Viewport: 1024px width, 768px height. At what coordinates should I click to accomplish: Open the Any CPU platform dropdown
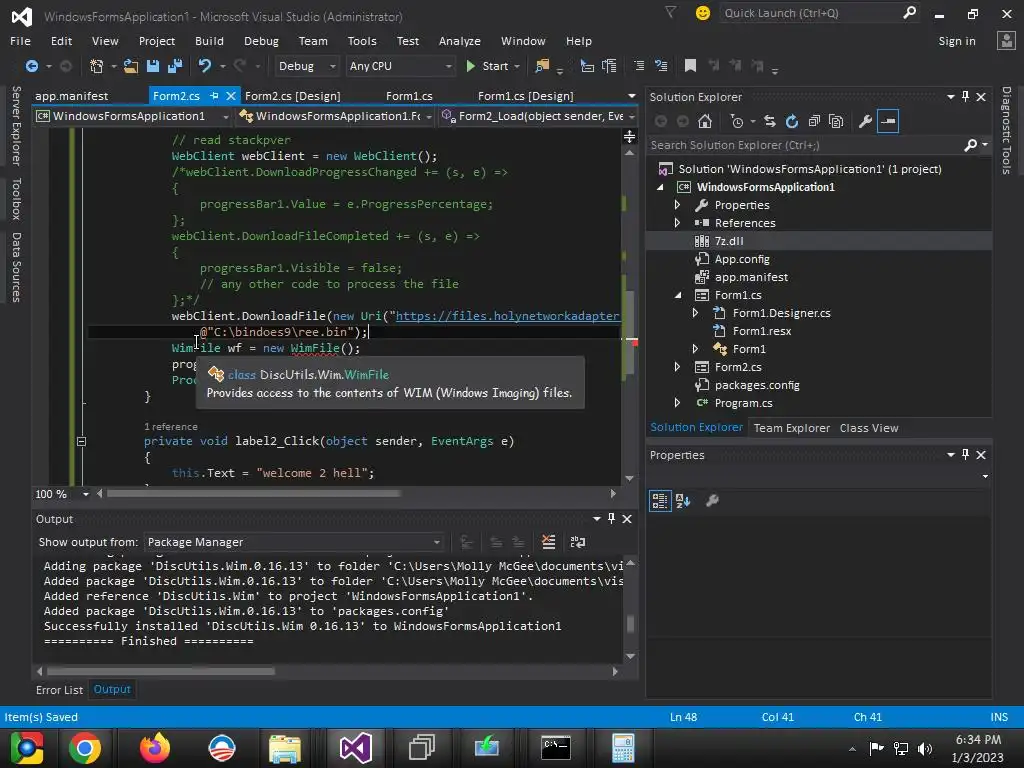400,66
